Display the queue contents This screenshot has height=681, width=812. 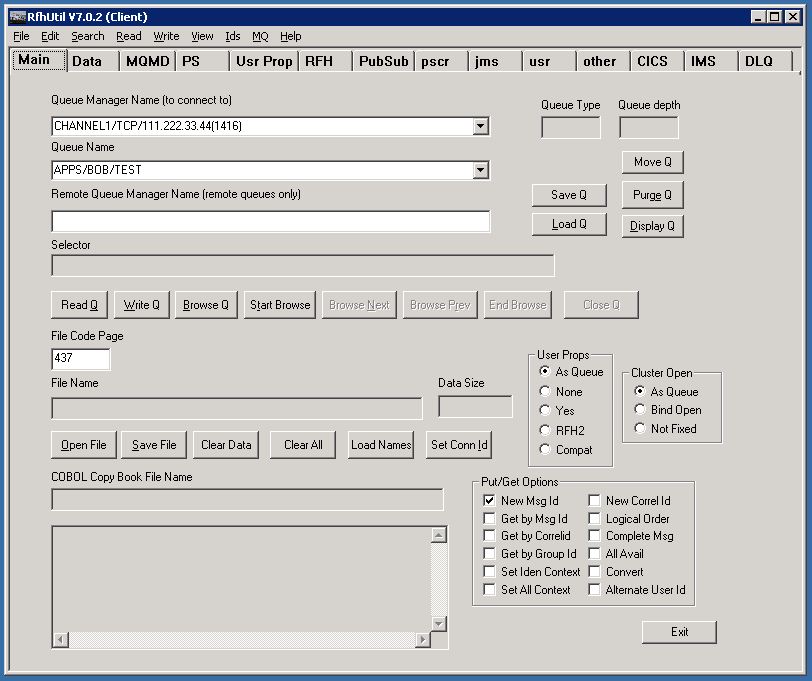652,225
